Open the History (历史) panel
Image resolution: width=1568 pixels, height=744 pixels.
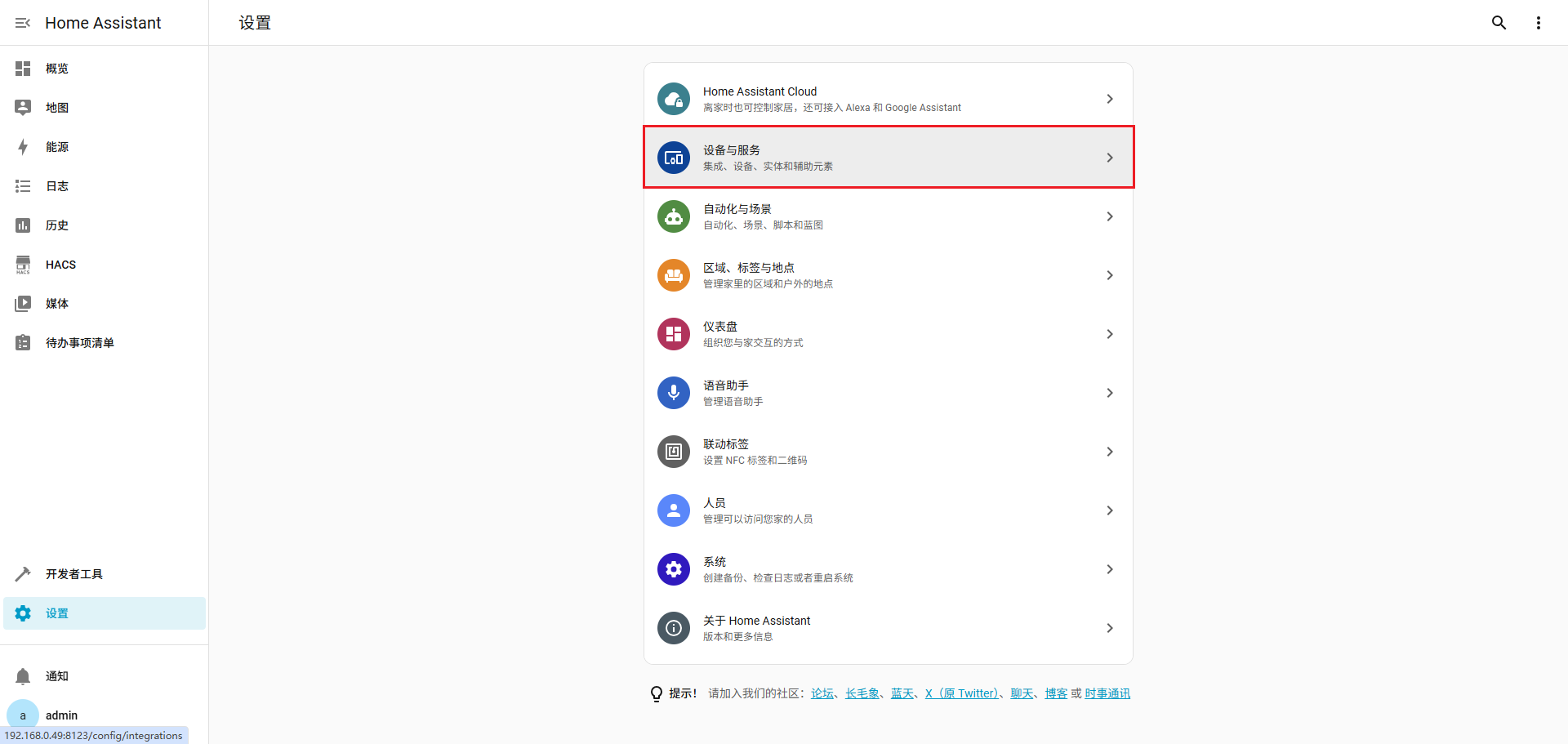click(22, 225)
